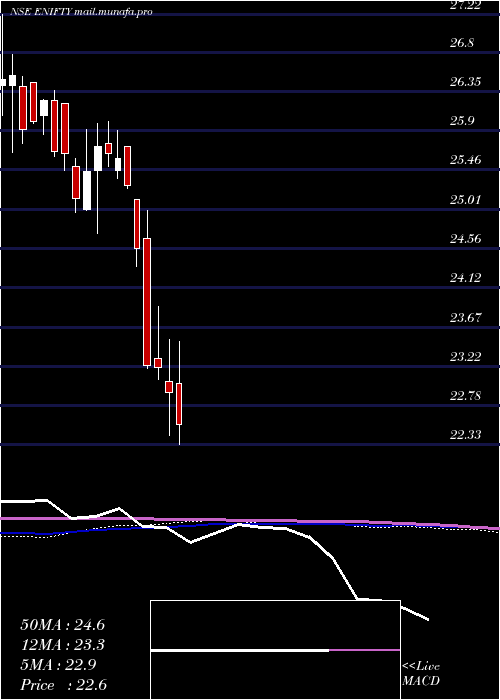The height and width of the screenshot is (700, 500).
Task: Click the last red candlestick near 22.78
Action: [179, 404]
